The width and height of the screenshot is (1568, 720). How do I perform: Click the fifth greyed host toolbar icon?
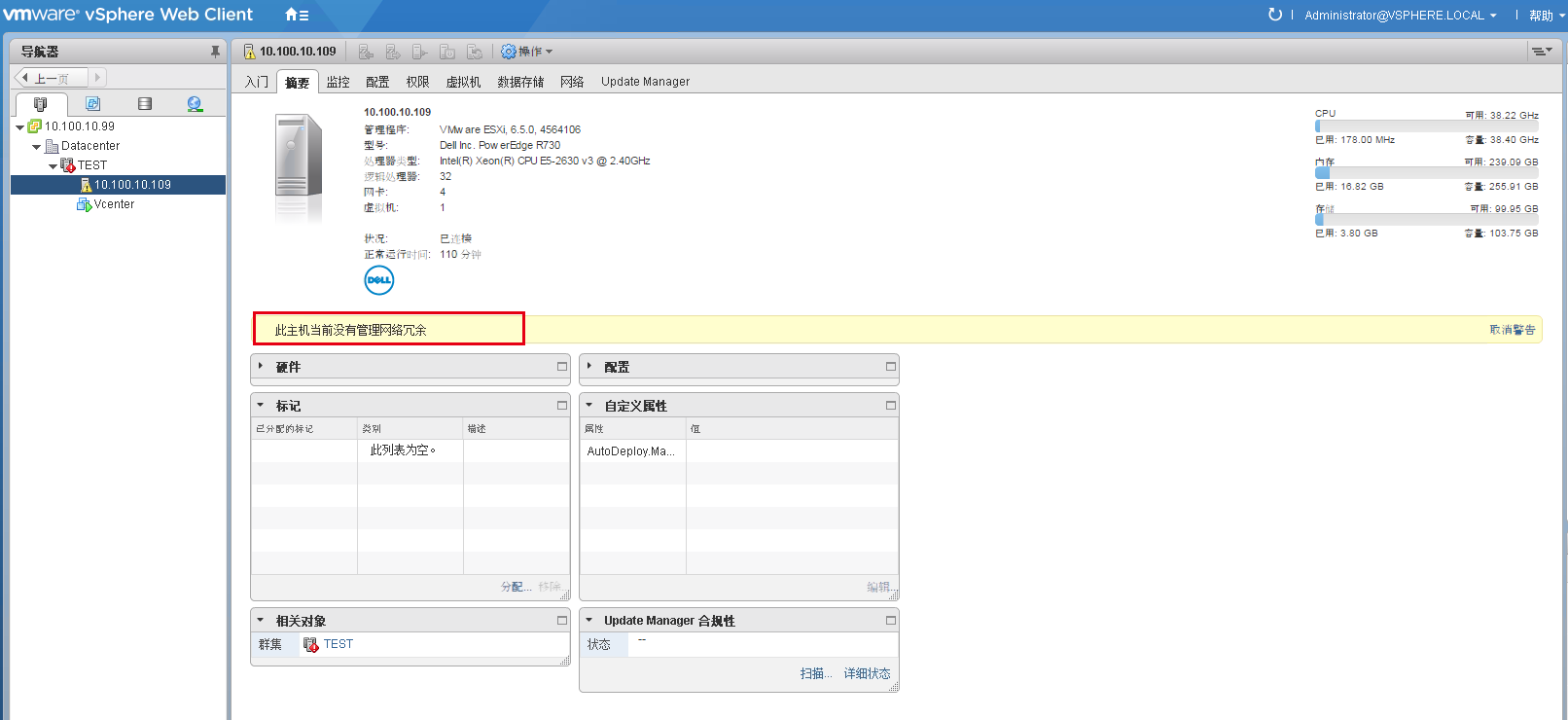click(x=475, y=52)
